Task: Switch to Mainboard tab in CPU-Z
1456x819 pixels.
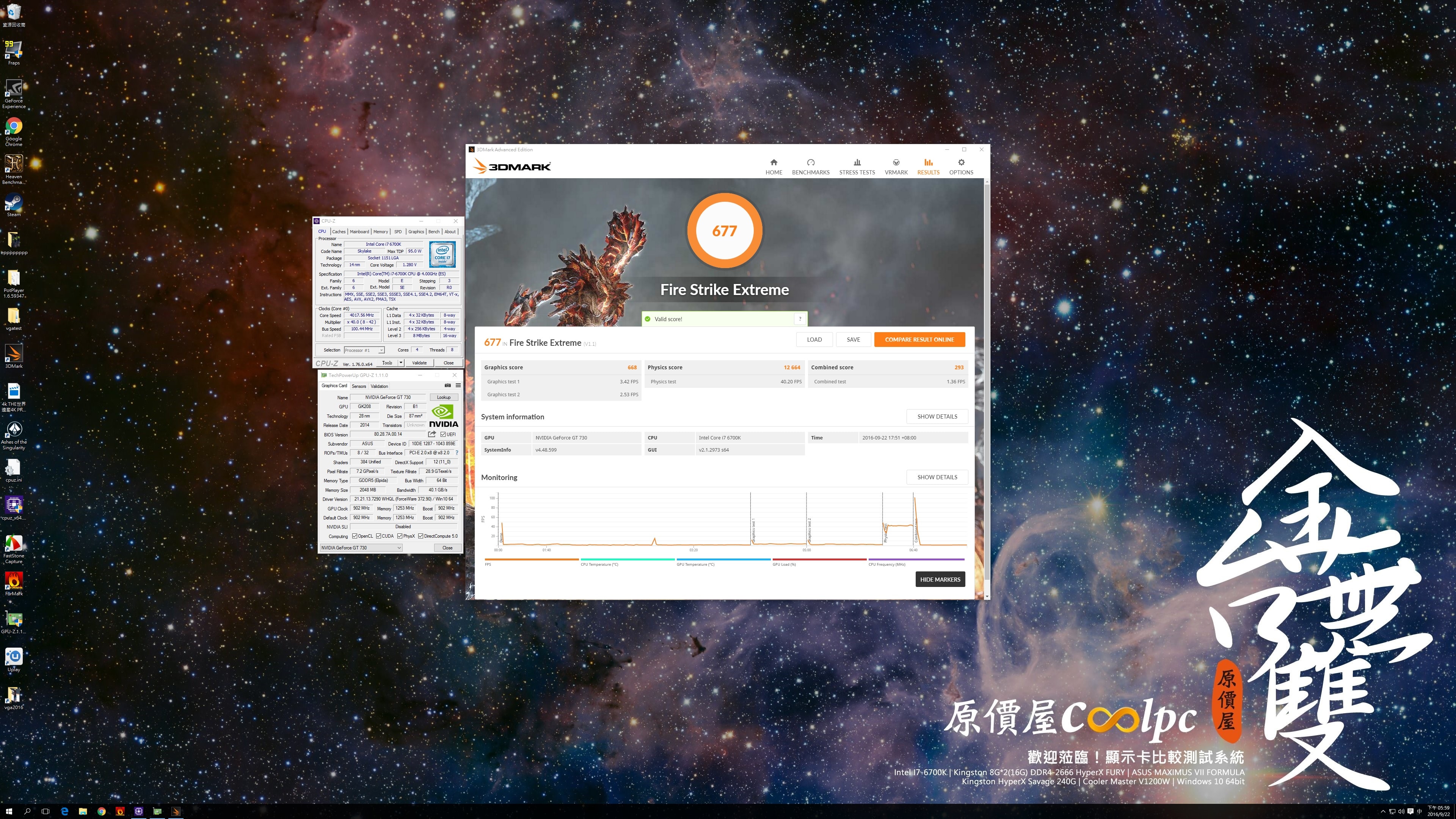Action: coord(359,231)
